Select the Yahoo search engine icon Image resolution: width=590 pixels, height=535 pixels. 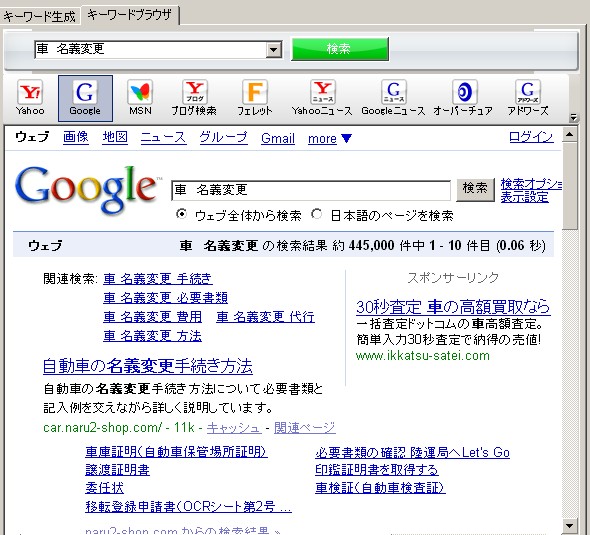click(30, 98)
